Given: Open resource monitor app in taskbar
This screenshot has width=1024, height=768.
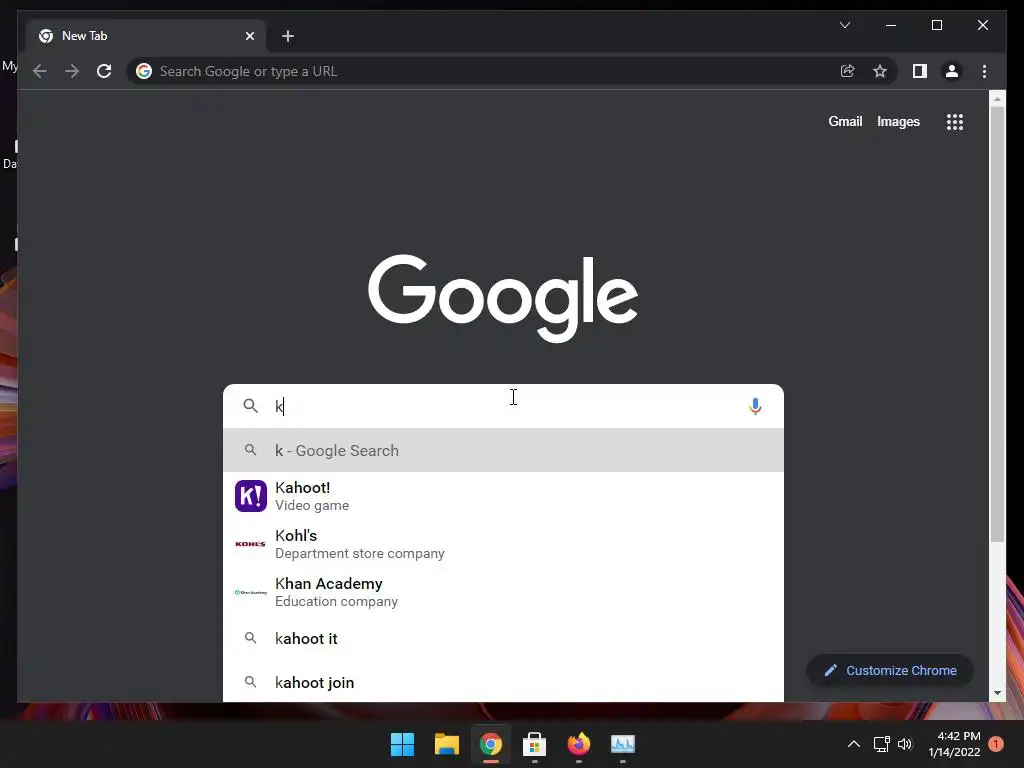Looking at the screenshot, I should point(622,744).
